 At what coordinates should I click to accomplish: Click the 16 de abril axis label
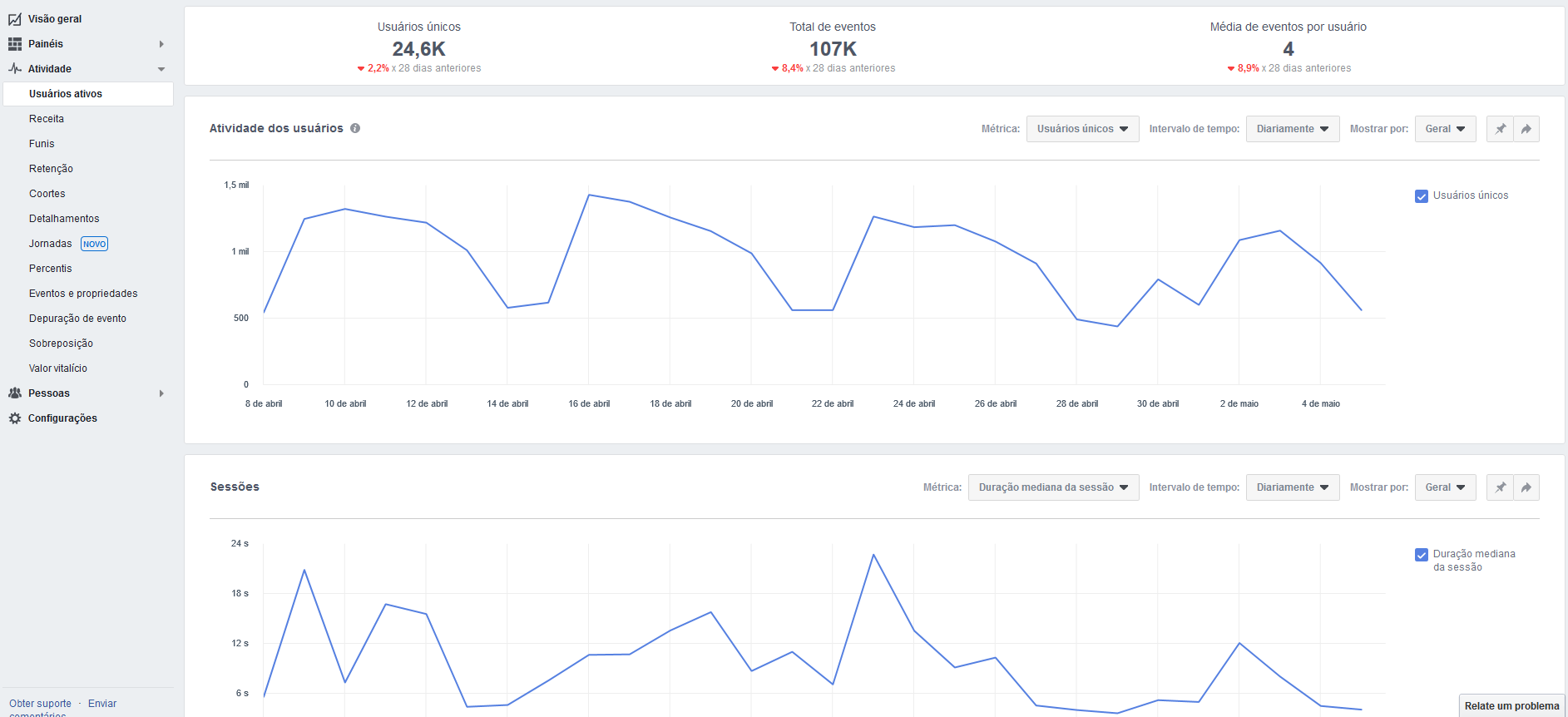tap(589, 404)
